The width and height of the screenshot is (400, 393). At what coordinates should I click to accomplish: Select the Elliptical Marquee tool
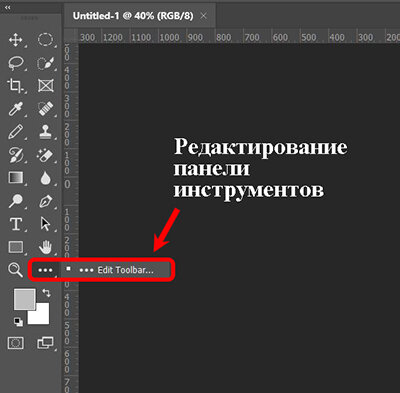click(x=45, y=40)
